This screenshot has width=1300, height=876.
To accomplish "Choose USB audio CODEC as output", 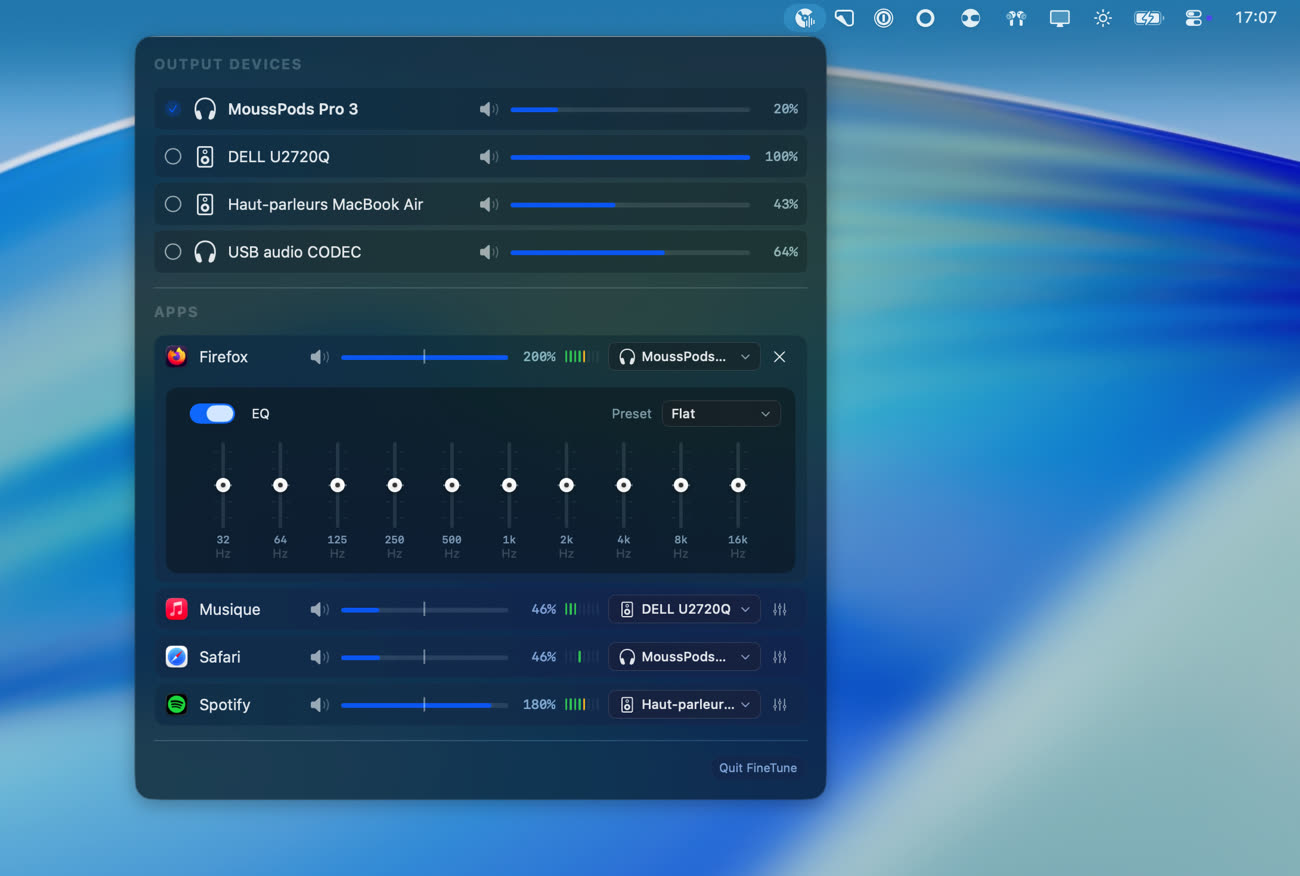I will [x=173, y=252].
